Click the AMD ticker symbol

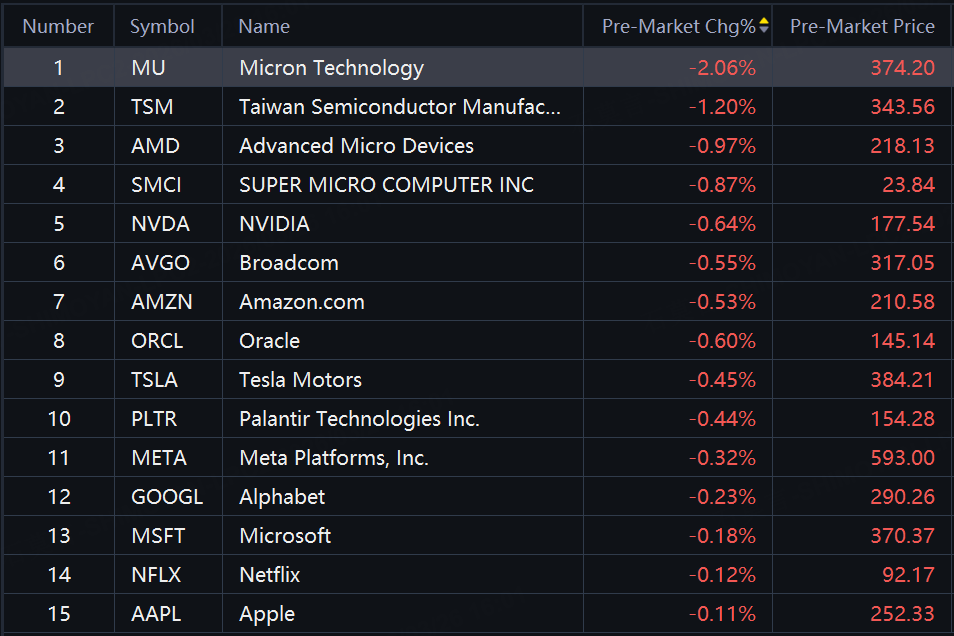[155, 146]
